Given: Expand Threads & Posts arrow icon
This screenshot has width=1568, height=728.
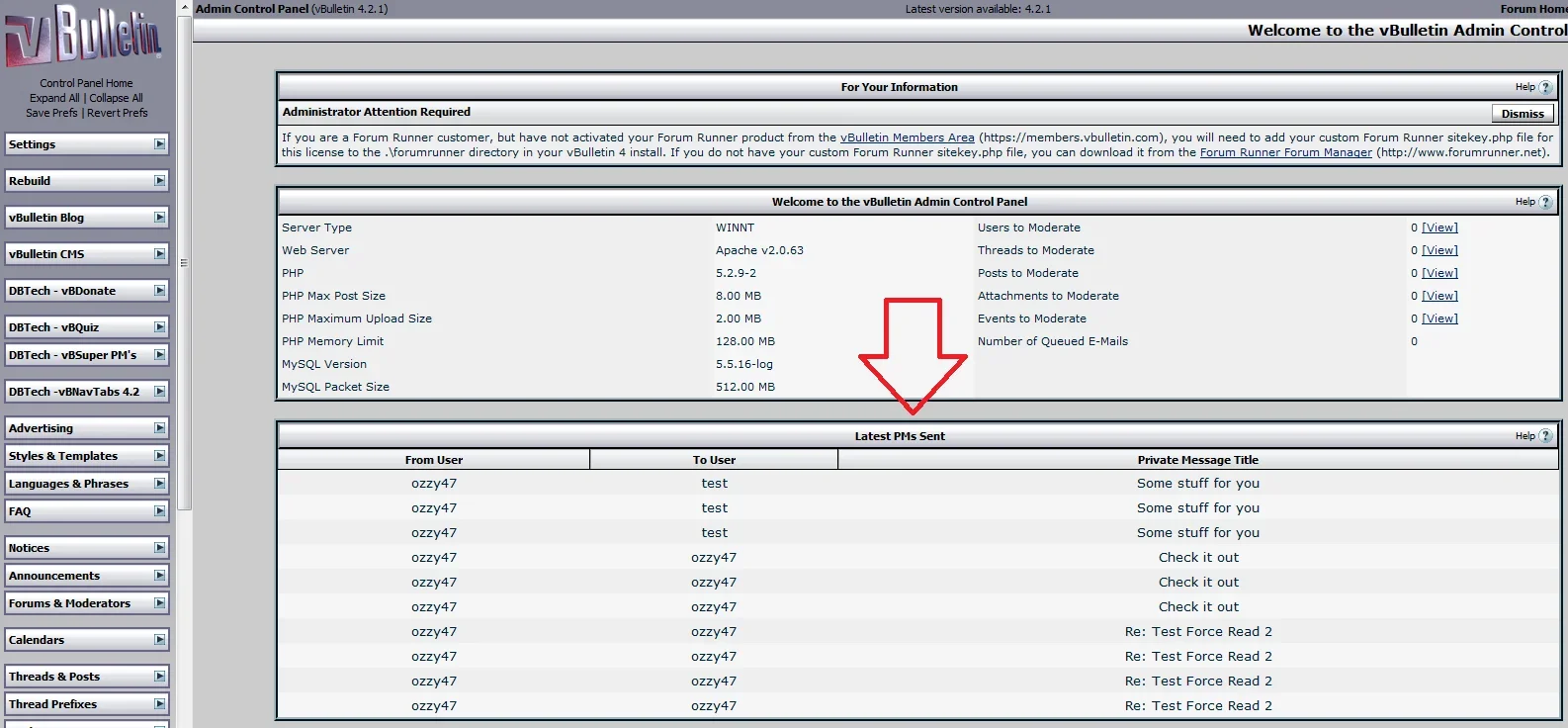Looking at the screenshot, I should (x=160, y=677).
